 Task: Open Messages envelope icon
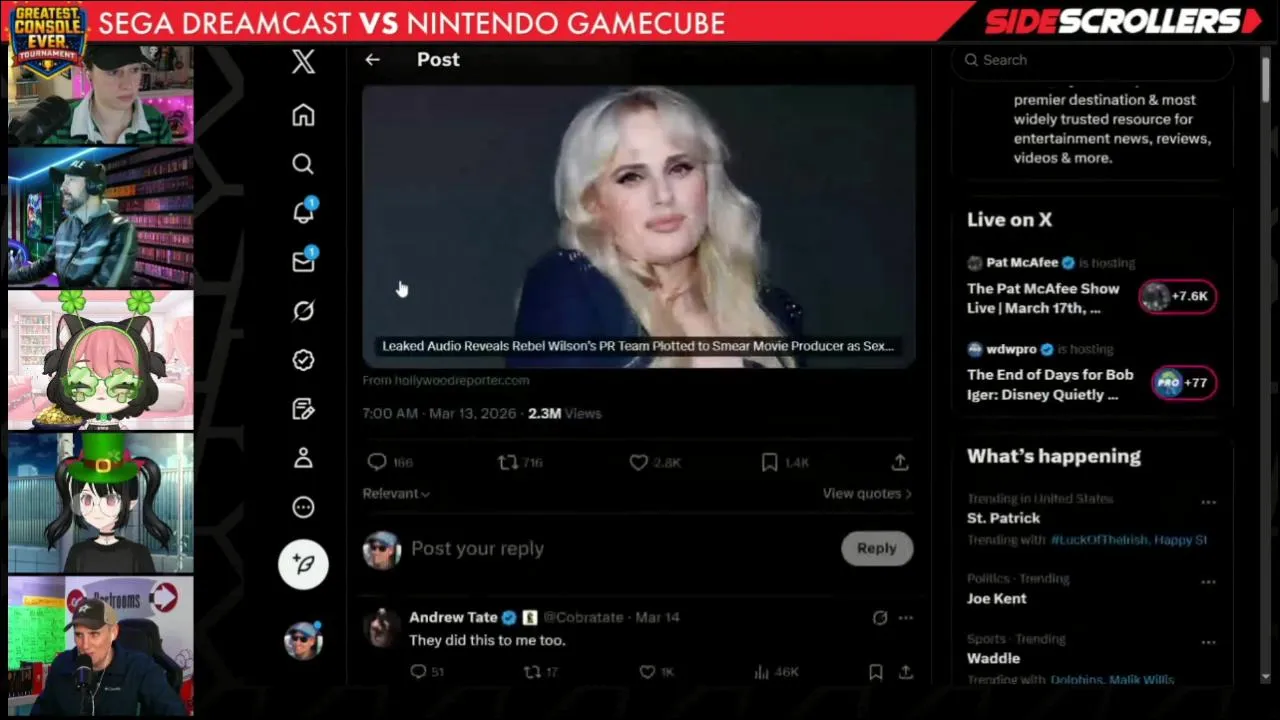click(x=303, y=261)
